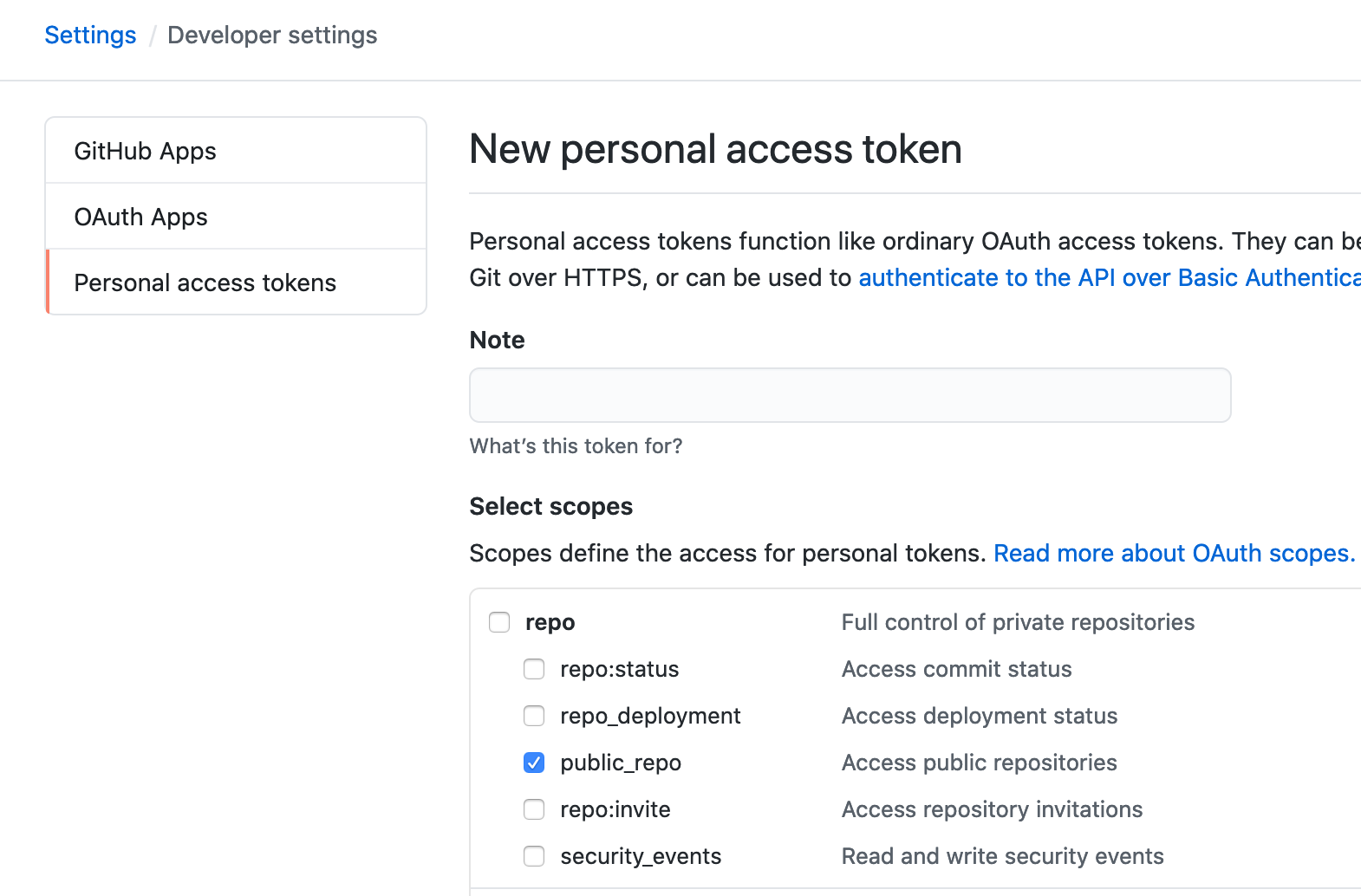Click the 'Note' field label
Viewport: 1361px width, 896px height.
(498, 340)
